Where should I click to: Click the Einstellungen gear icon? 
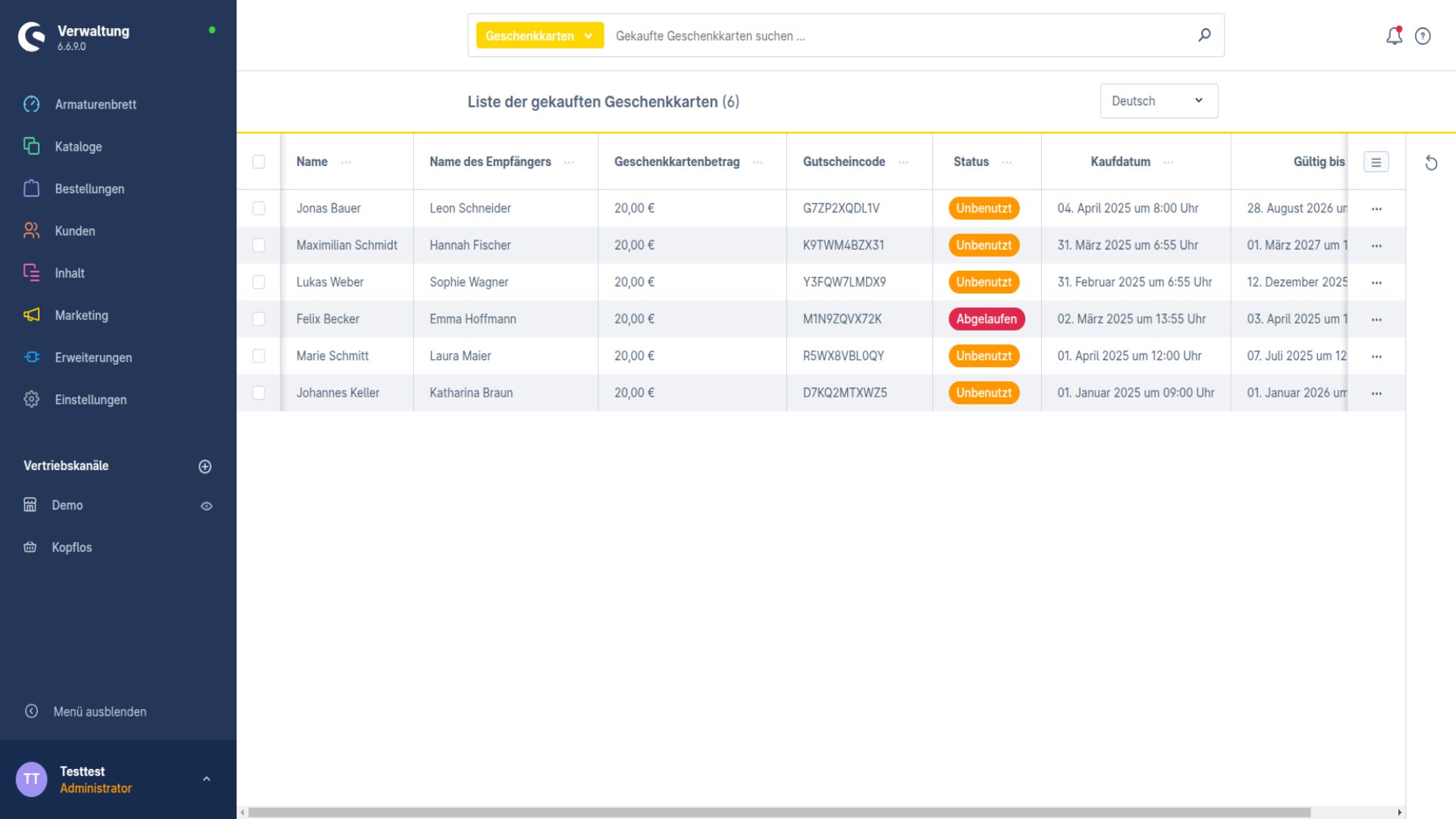tap(31, 399)
